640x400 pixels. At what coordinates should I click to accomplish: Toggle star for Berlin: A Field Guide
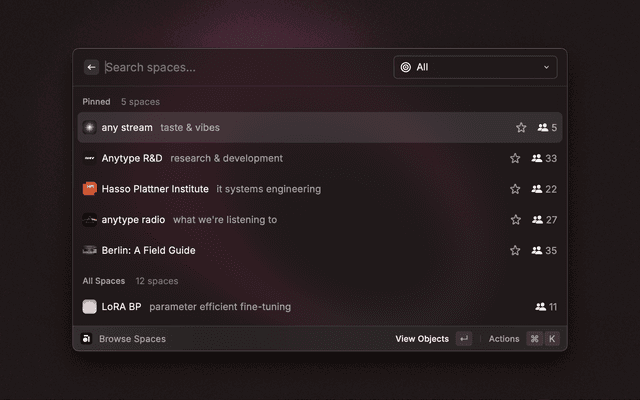(515, 251)
